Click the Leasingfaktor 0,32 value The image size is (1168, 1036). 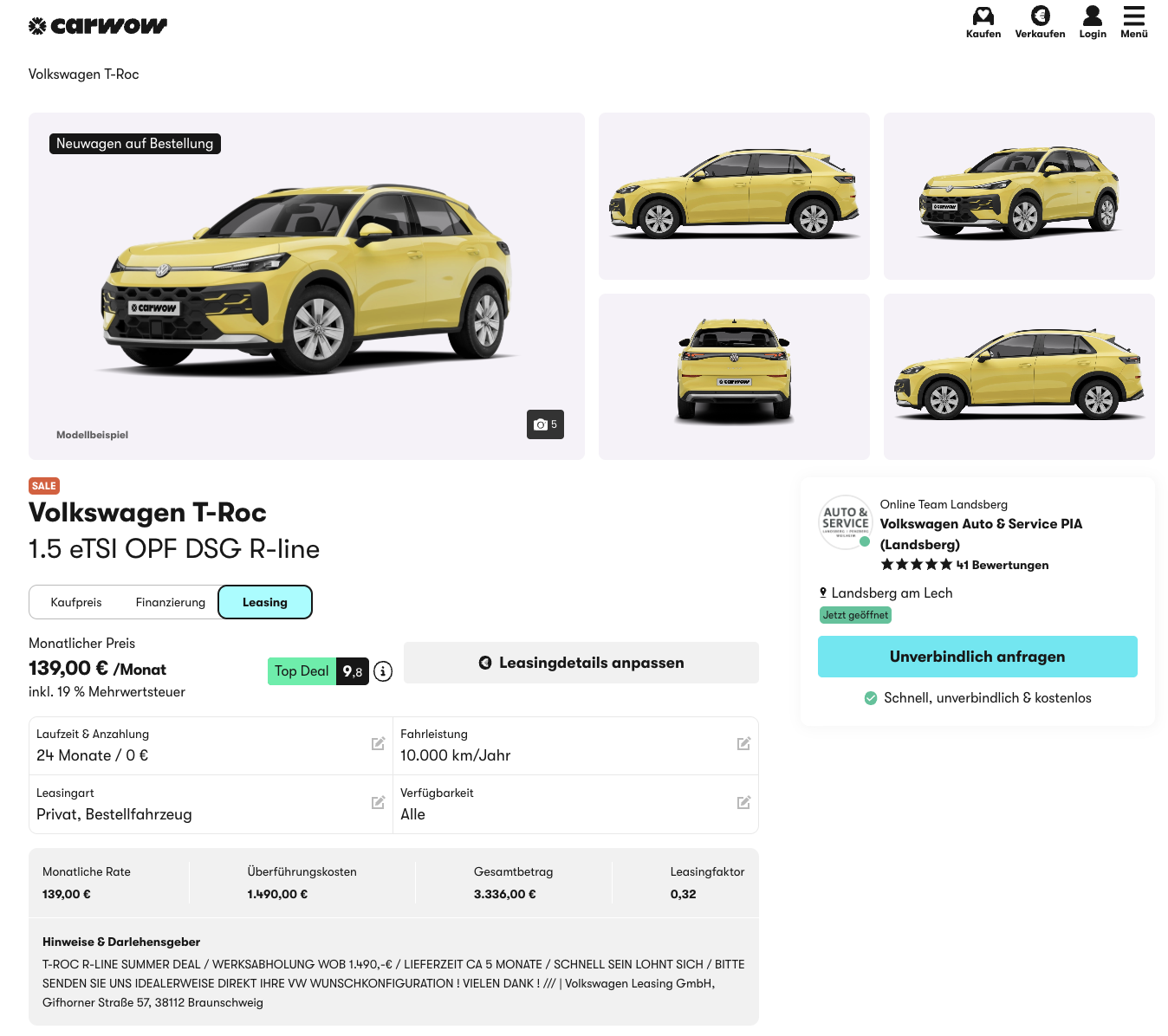click(x=683, y=894)
